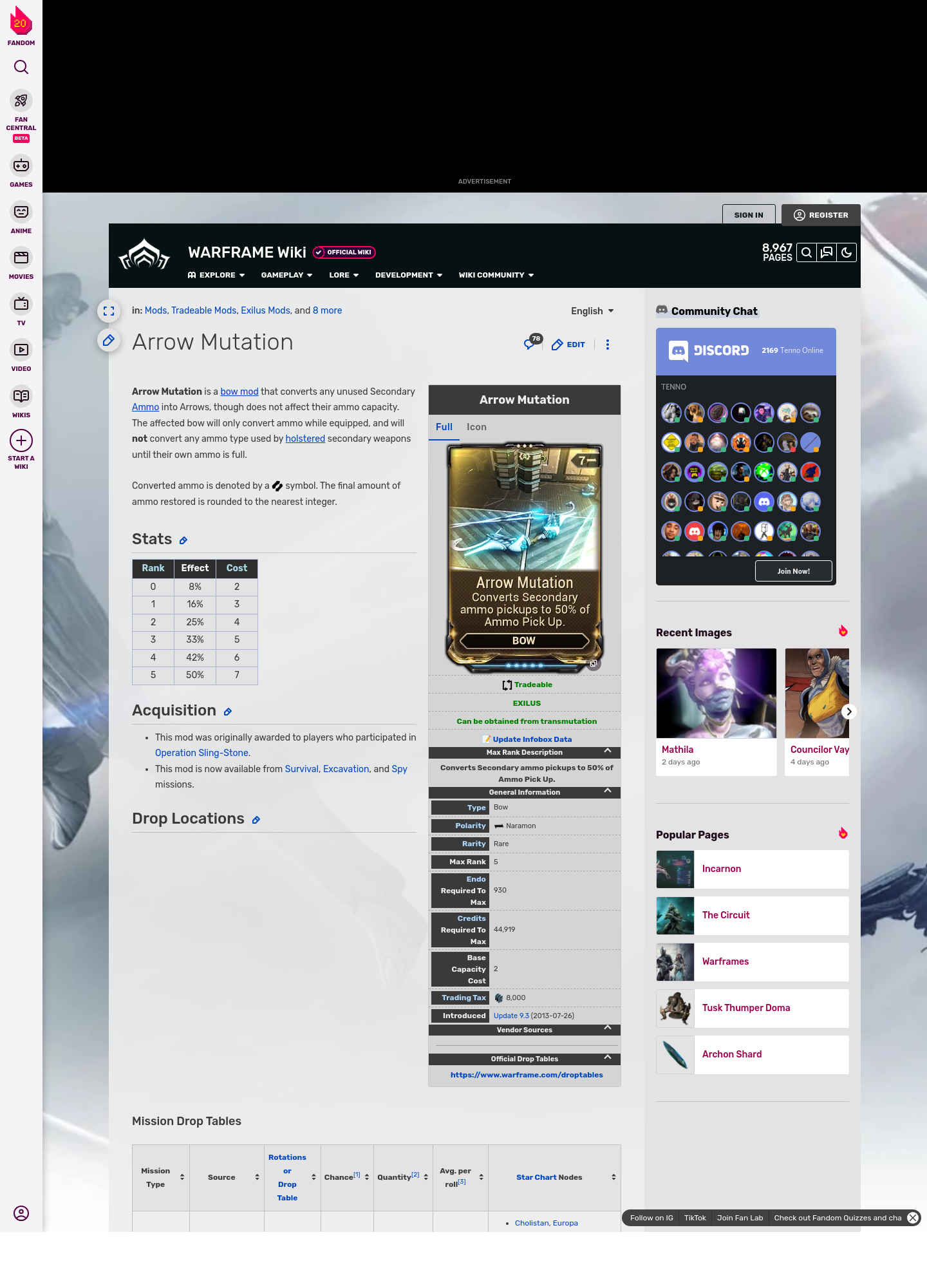Close the bottom Fandom promo bar
The width and height of the screenshot is (927, 1288).
point(913,1218)
